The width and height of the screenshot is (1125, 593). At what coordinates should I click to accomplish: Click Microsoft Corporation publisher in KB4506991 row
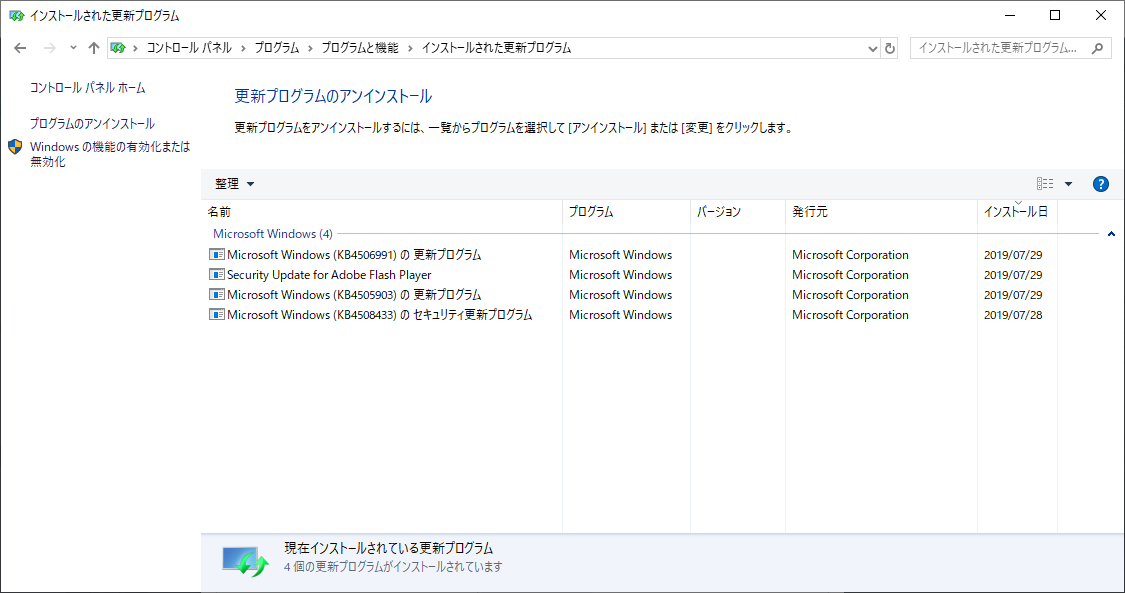(x=850, y=255)
